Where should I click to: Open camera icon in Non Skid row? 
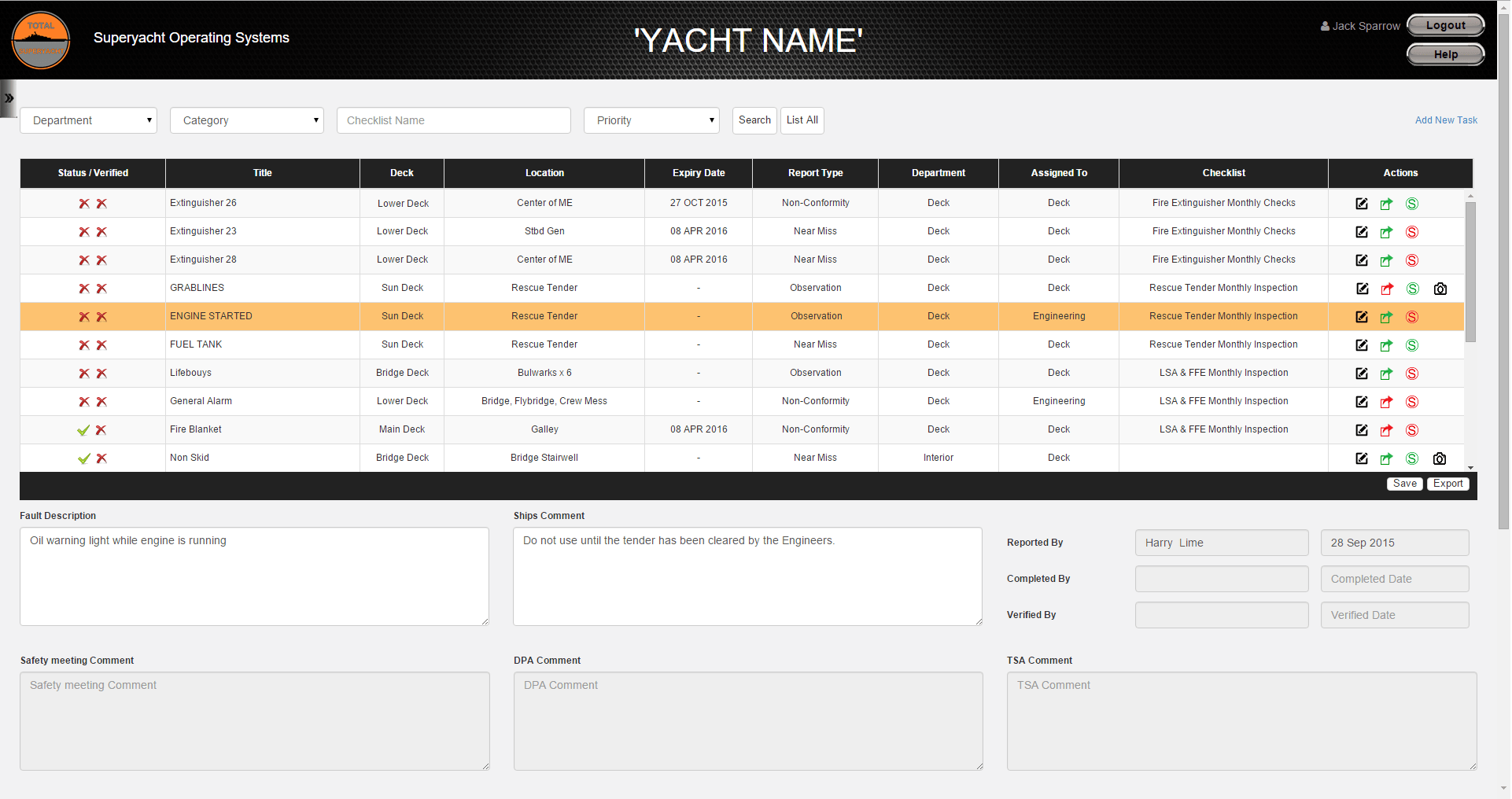pos(1440,458)
